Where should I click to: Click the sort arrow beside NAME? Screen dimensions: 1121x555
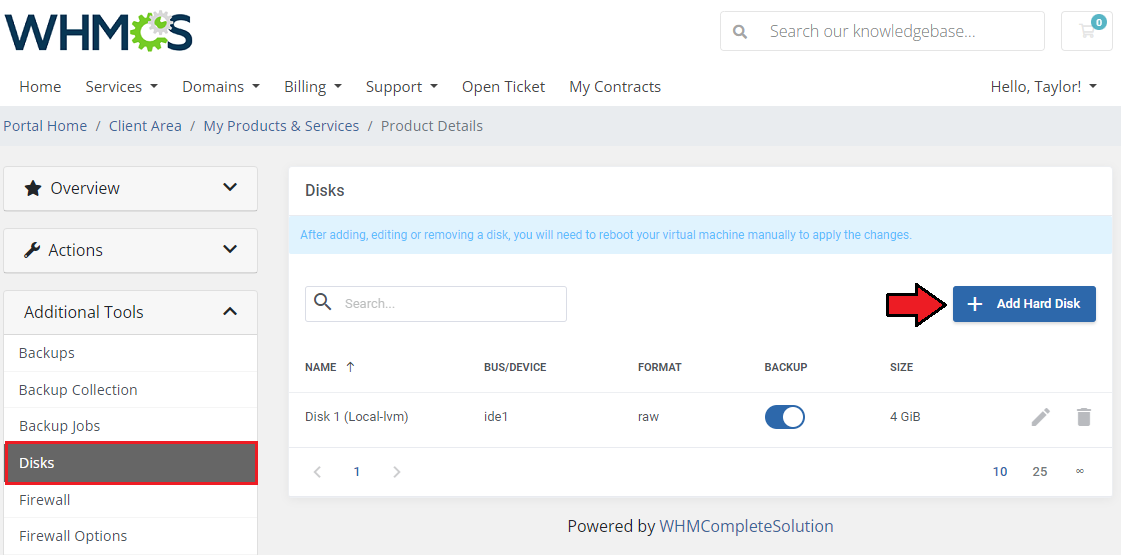350,367
